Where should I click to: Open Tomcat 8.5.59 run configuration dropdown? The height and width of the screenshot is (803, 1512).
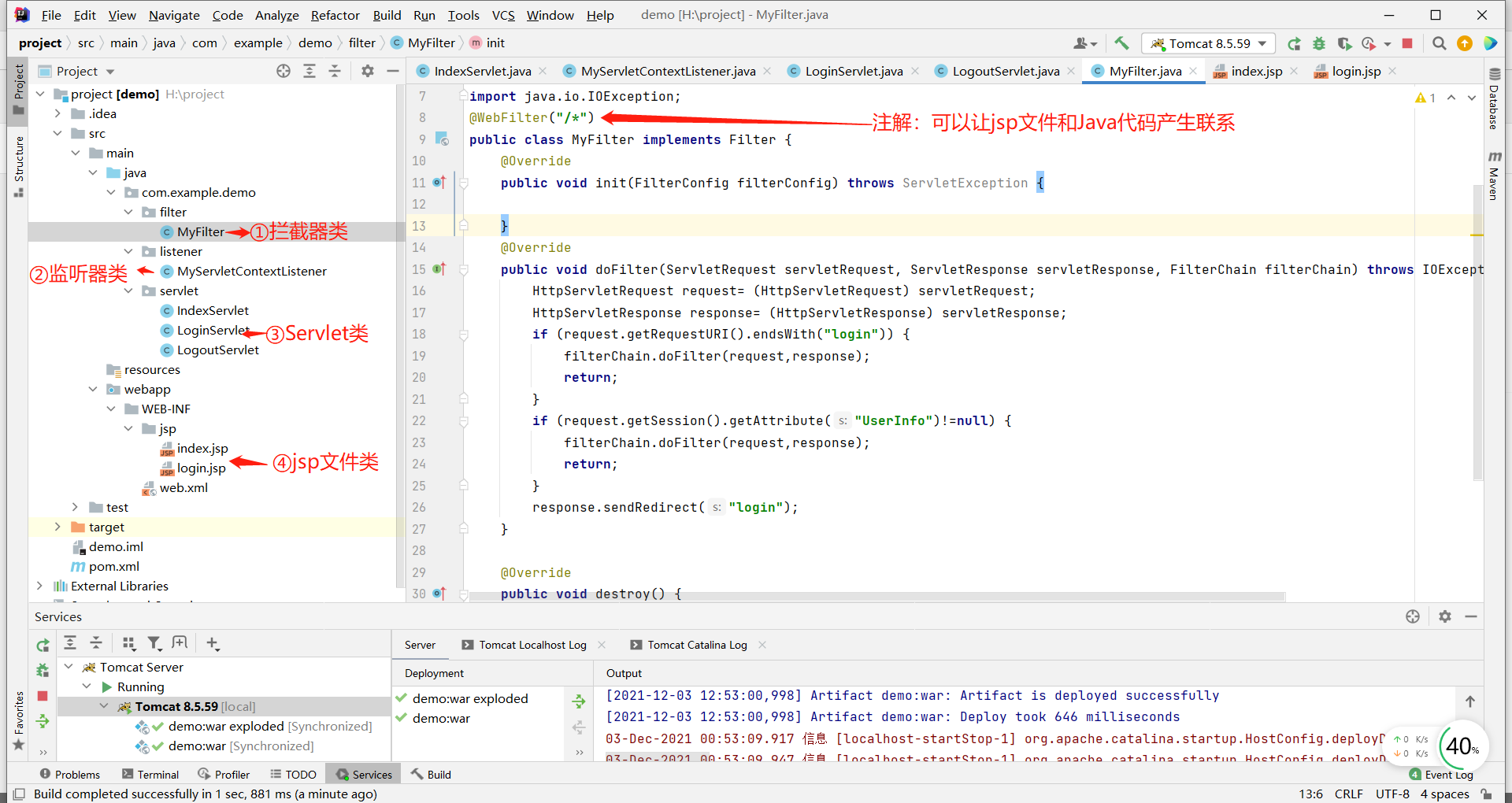1209,43
